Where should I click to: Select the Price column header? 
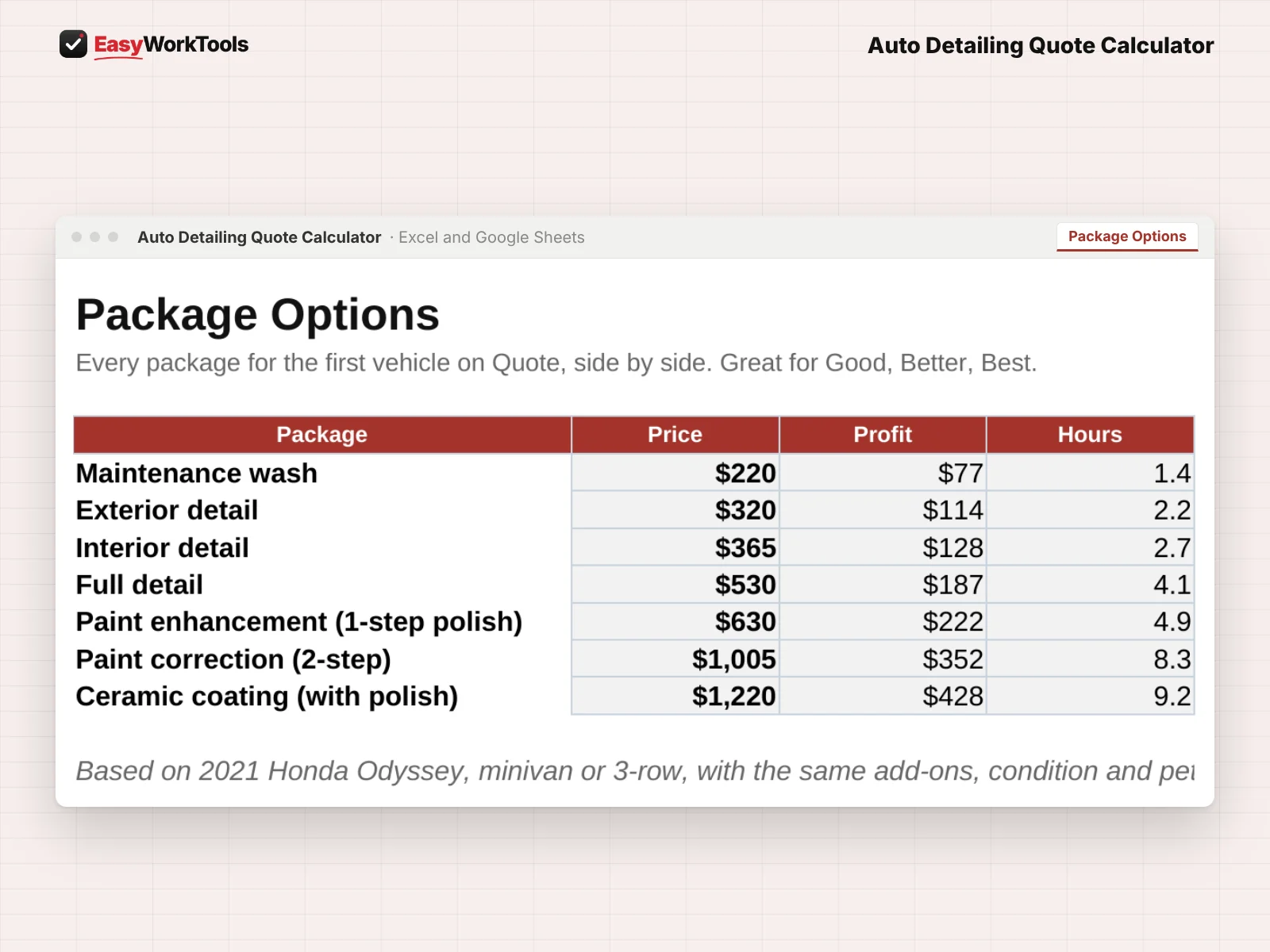[675, 435]
